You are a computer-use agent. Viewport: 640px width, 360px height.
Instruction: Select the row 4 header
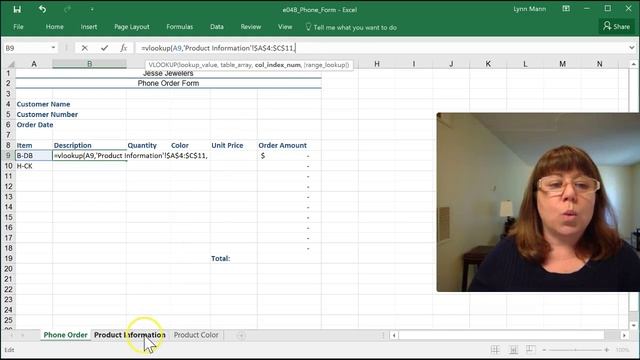click(x=8, y=104)
